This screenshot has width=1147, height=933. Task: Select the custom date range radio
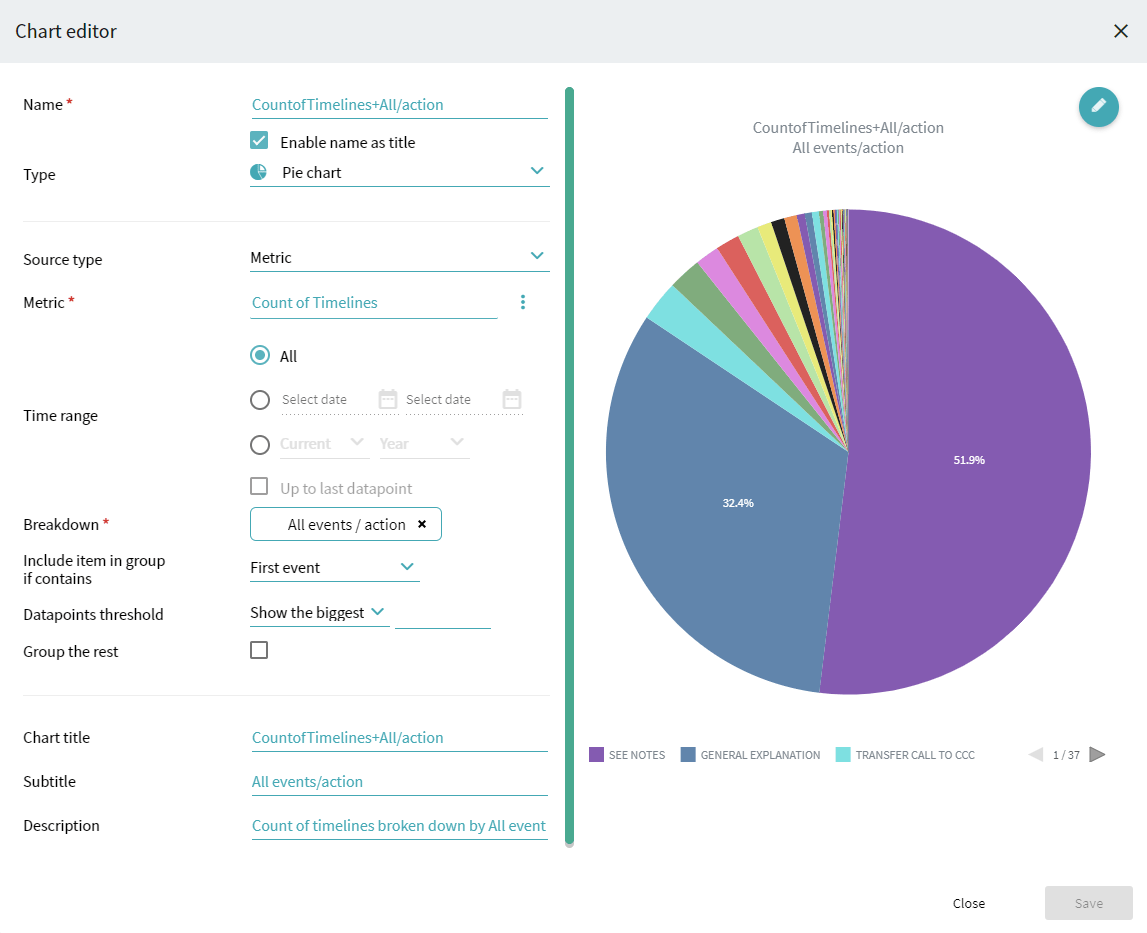(x=260, y=400)
